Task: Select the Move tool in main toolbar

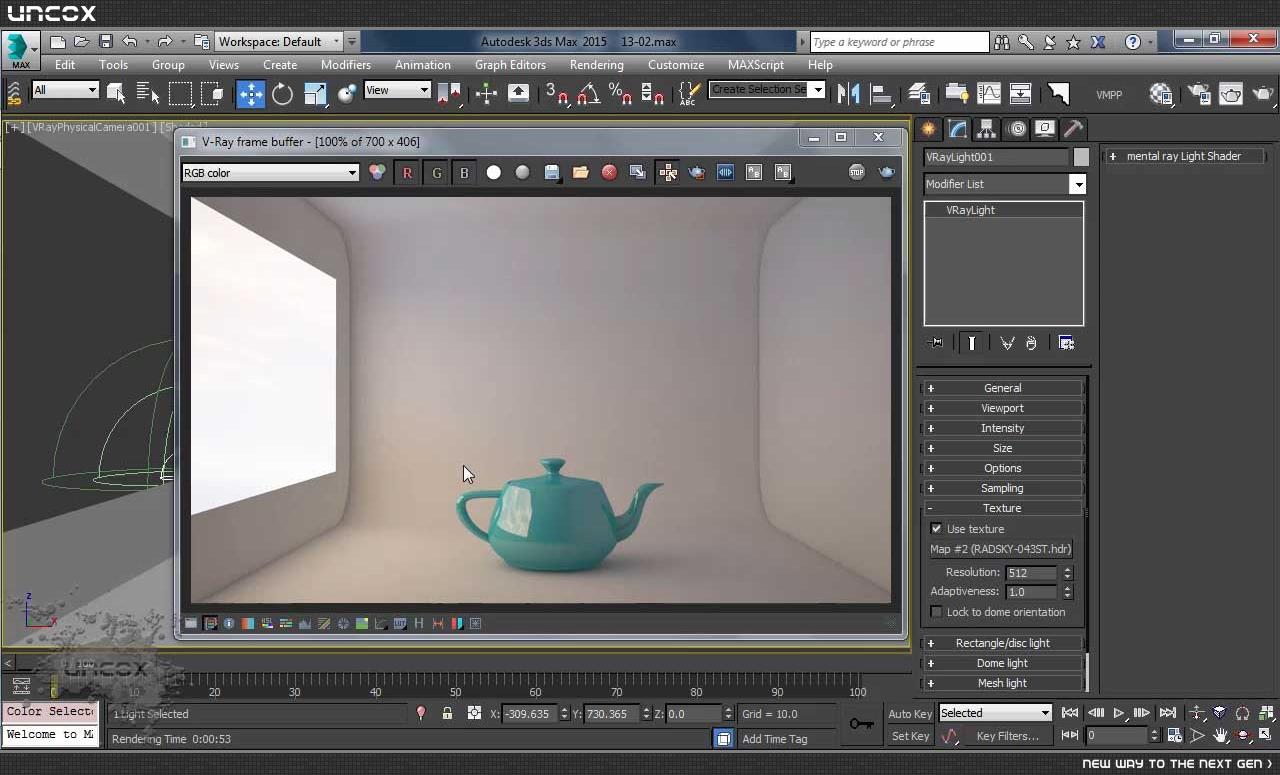Action: point(250,94)
